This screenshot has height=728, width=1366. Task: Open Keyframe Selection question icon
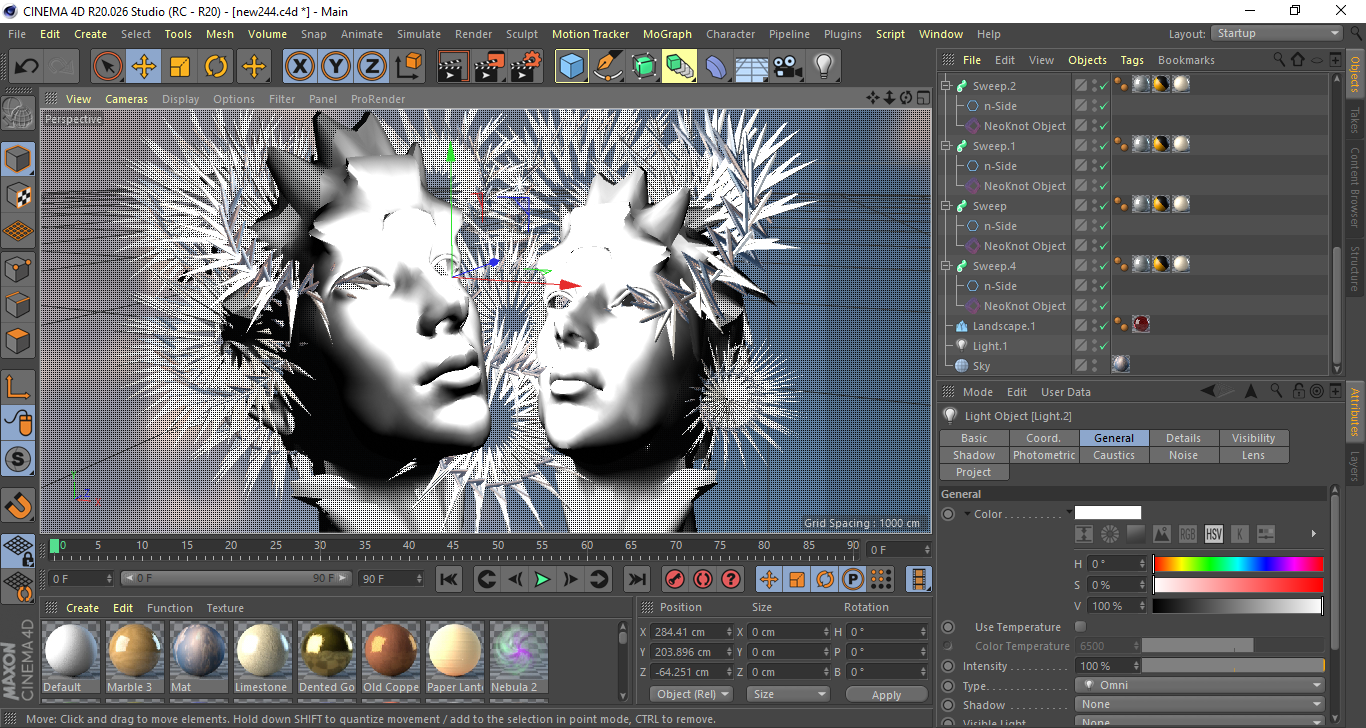[x=731, y=579]
